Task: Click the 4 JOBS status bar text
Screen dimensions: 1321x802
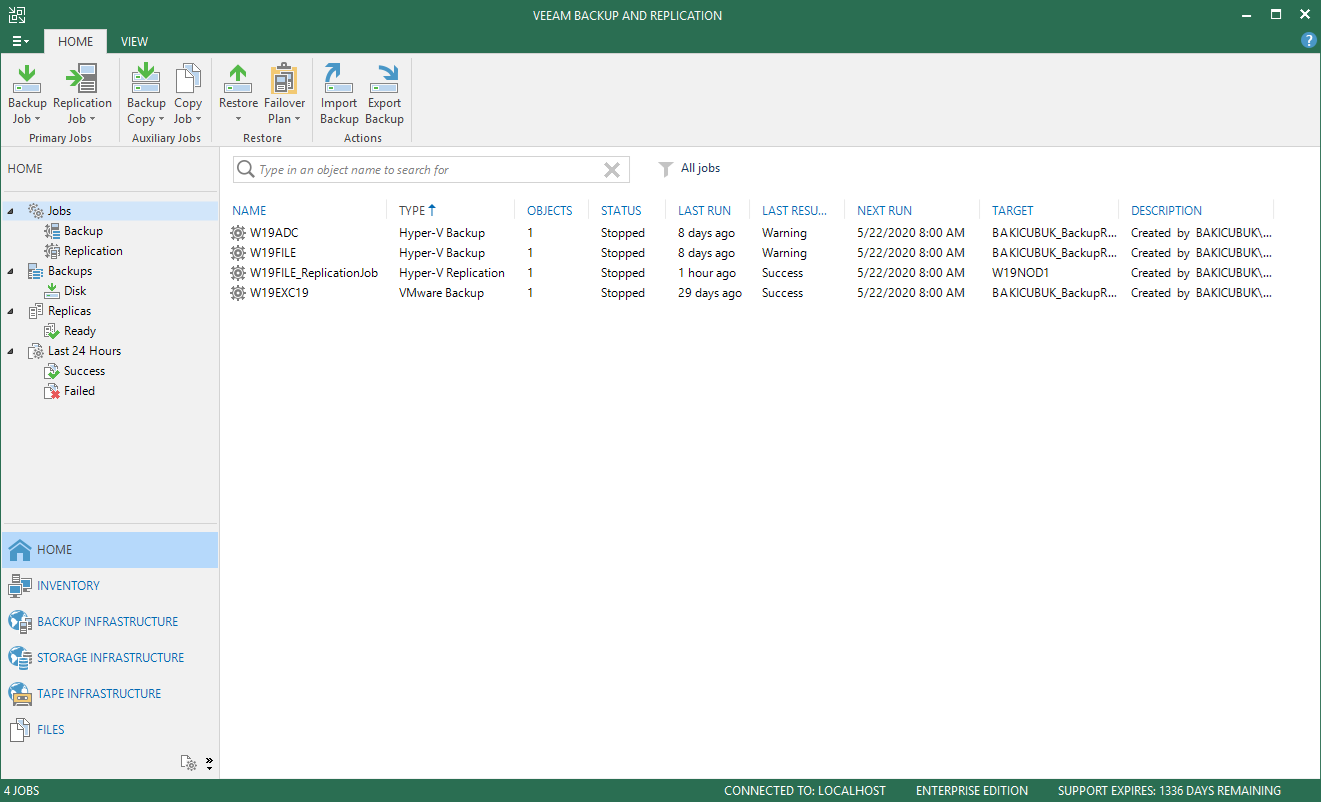Action: (x=22, y=791)
